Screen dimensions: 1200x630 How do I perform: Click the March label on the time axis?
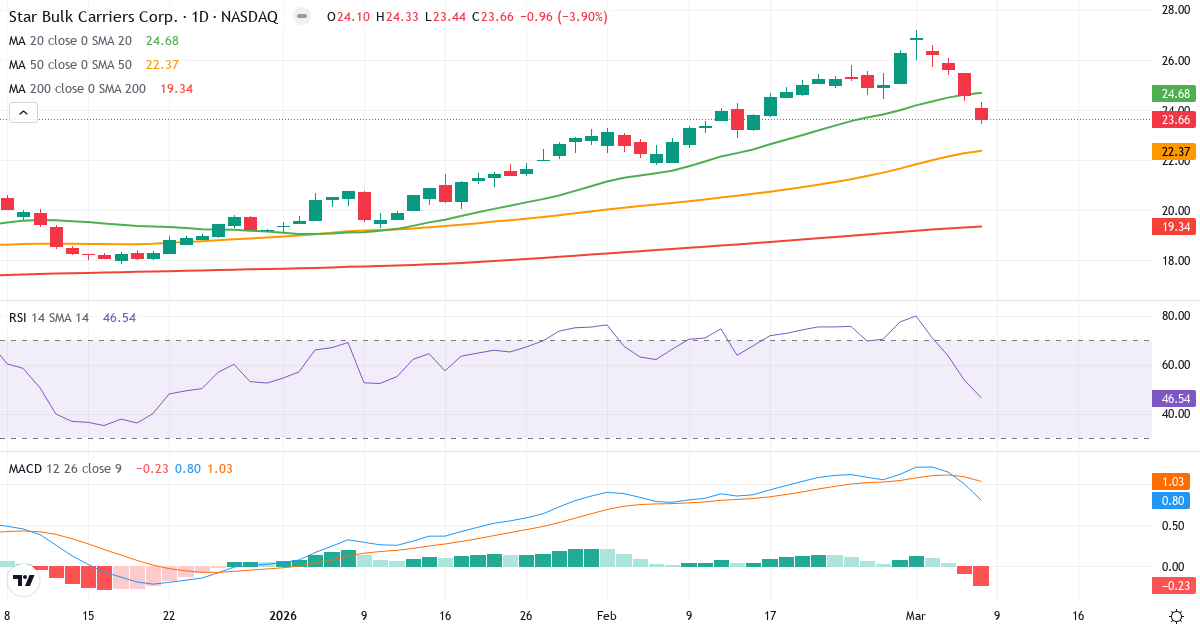tap(917, 616)
